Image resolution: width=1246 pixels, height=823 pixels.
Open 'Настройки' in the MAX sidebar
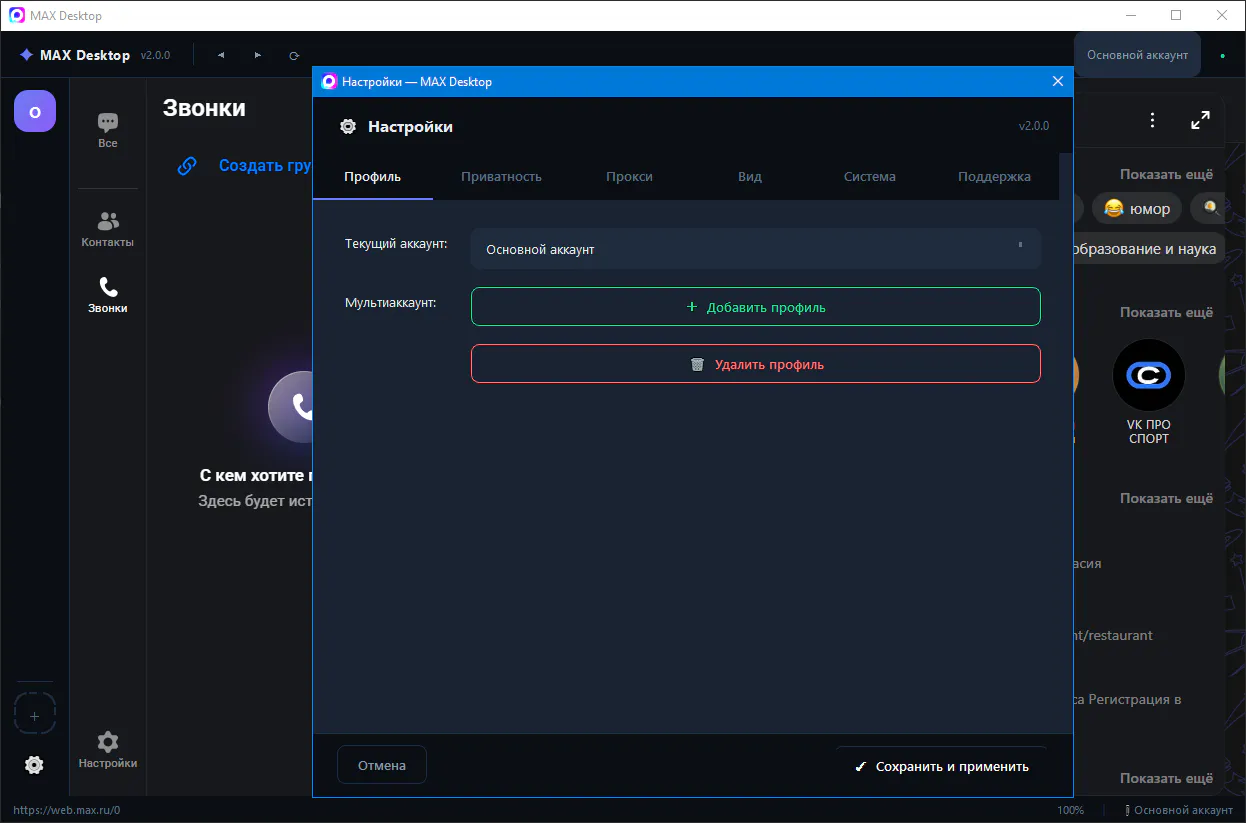coord(108,750)
